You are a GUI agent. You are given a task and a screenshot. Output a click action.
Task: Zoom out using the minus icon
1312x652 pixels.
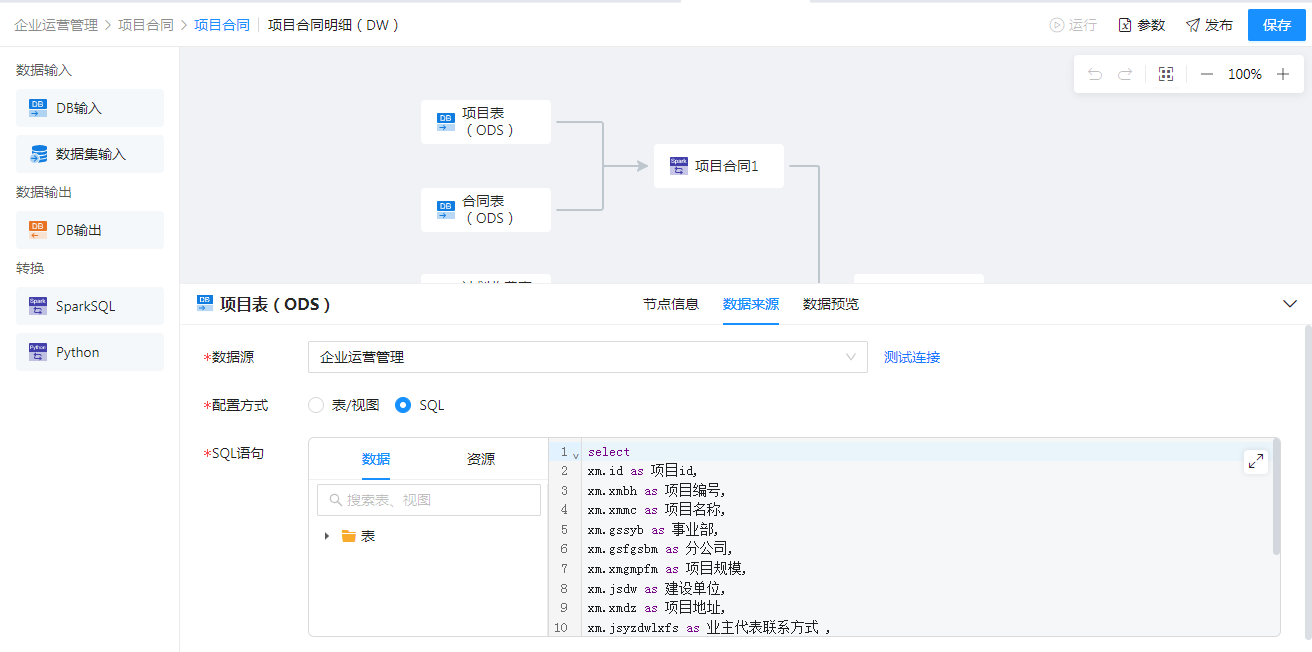1207,74
